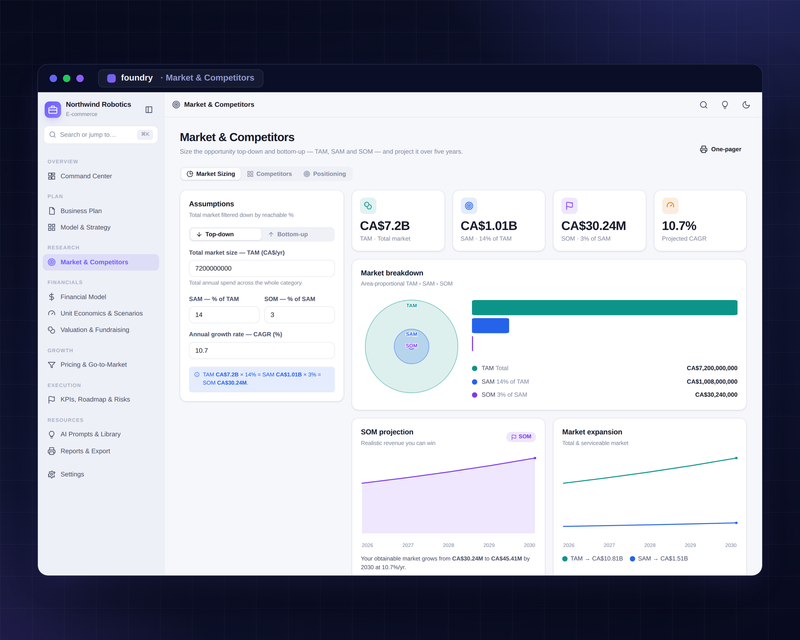Image resolution: width=800 pixels, height=640 pixels.
Task: Switch to the Market Sizing tab
Action: [211, 174]
